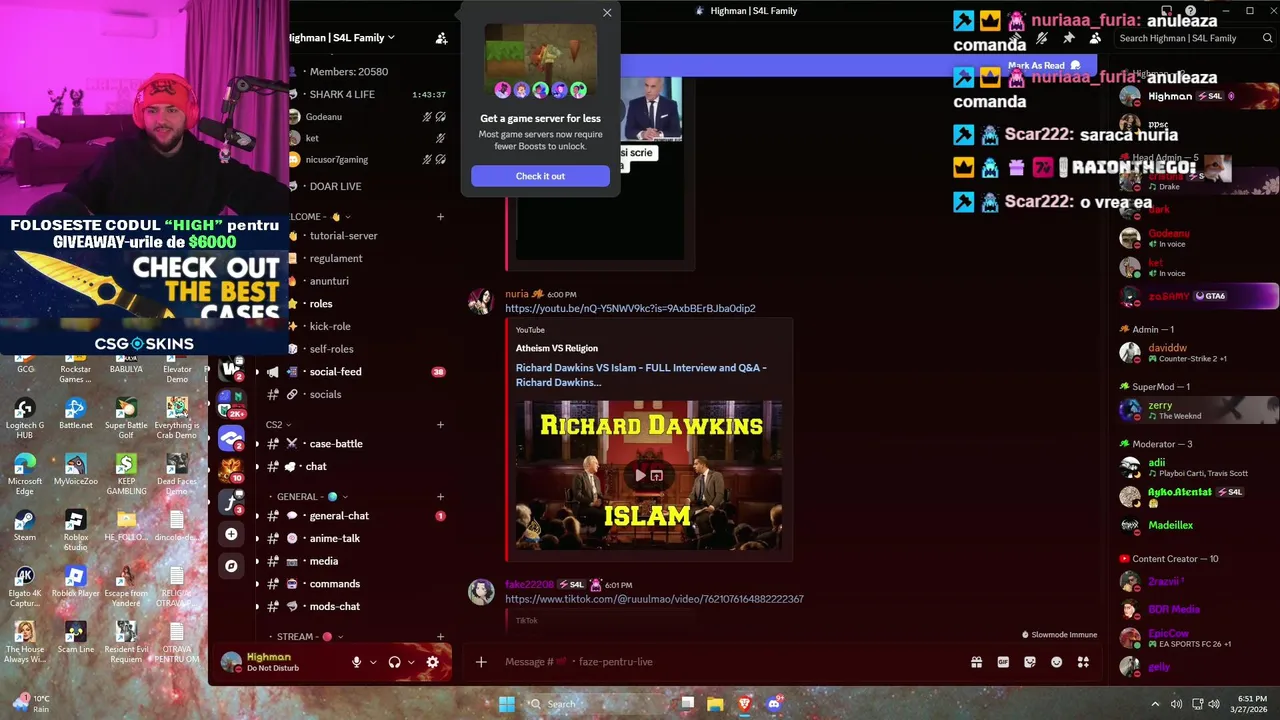1280x720 pixels.
Task: Expand Highman | S4L Family server menu
Action: [x=341, y=38]
